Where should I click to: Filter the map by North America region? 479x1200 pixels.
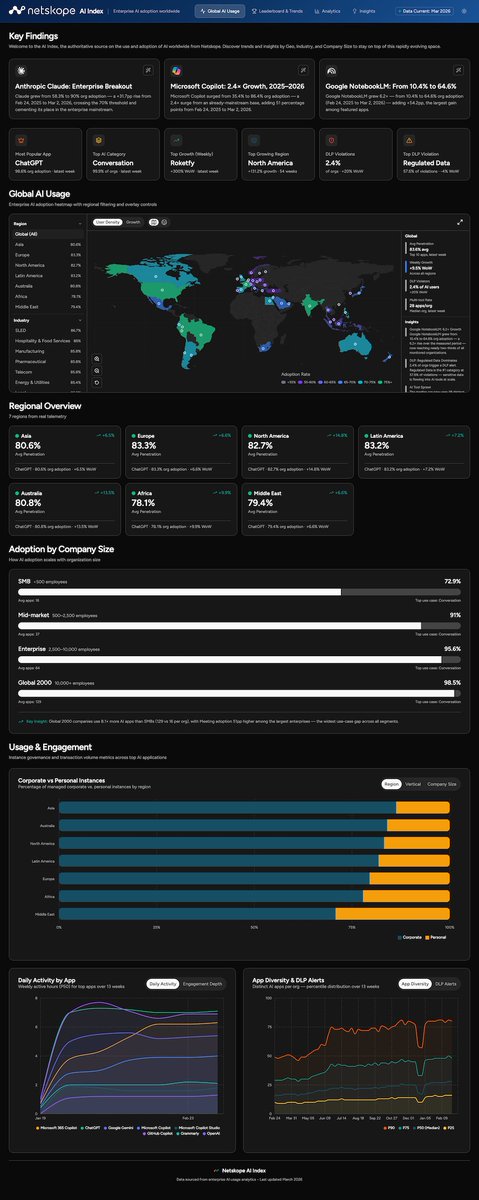click(48, 264)
